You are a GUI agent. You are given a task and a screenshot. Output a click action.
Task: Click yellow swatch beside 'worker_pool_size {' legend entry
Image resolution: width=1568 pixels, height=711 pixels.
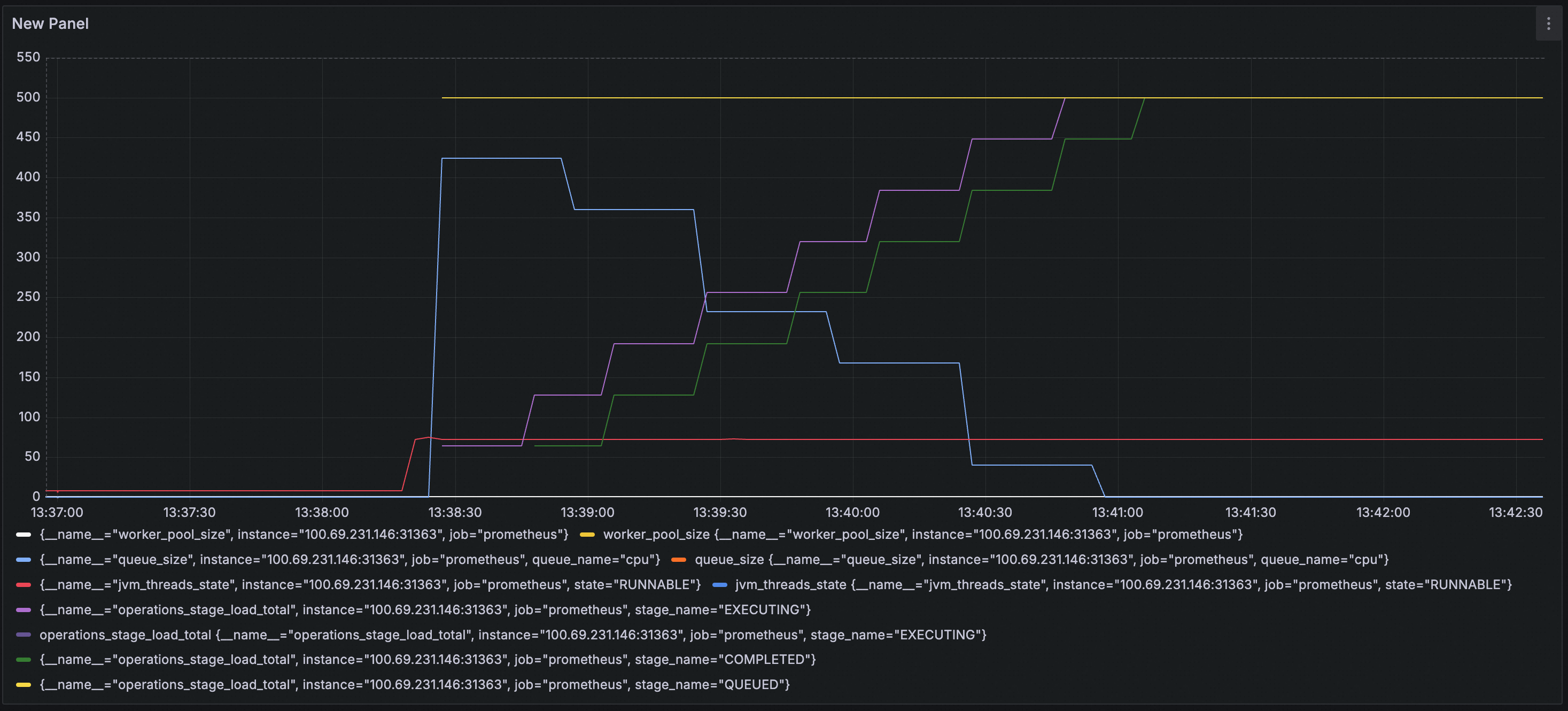(x=587, y=535)
